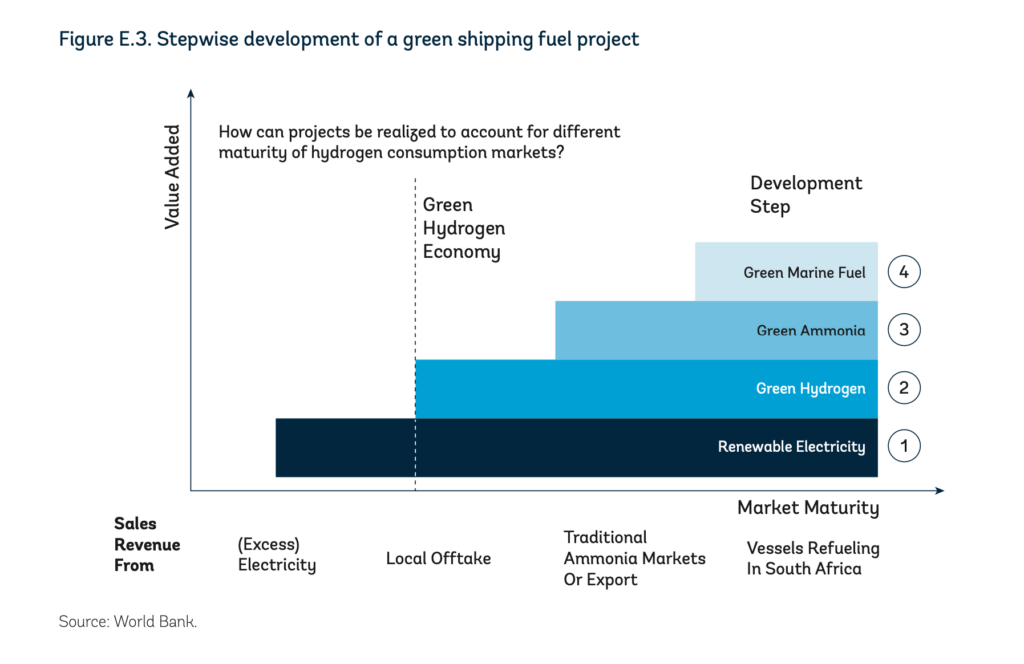Click the circled step number 3
This screenshot has width=1024, height=664.
coord(904,329)
